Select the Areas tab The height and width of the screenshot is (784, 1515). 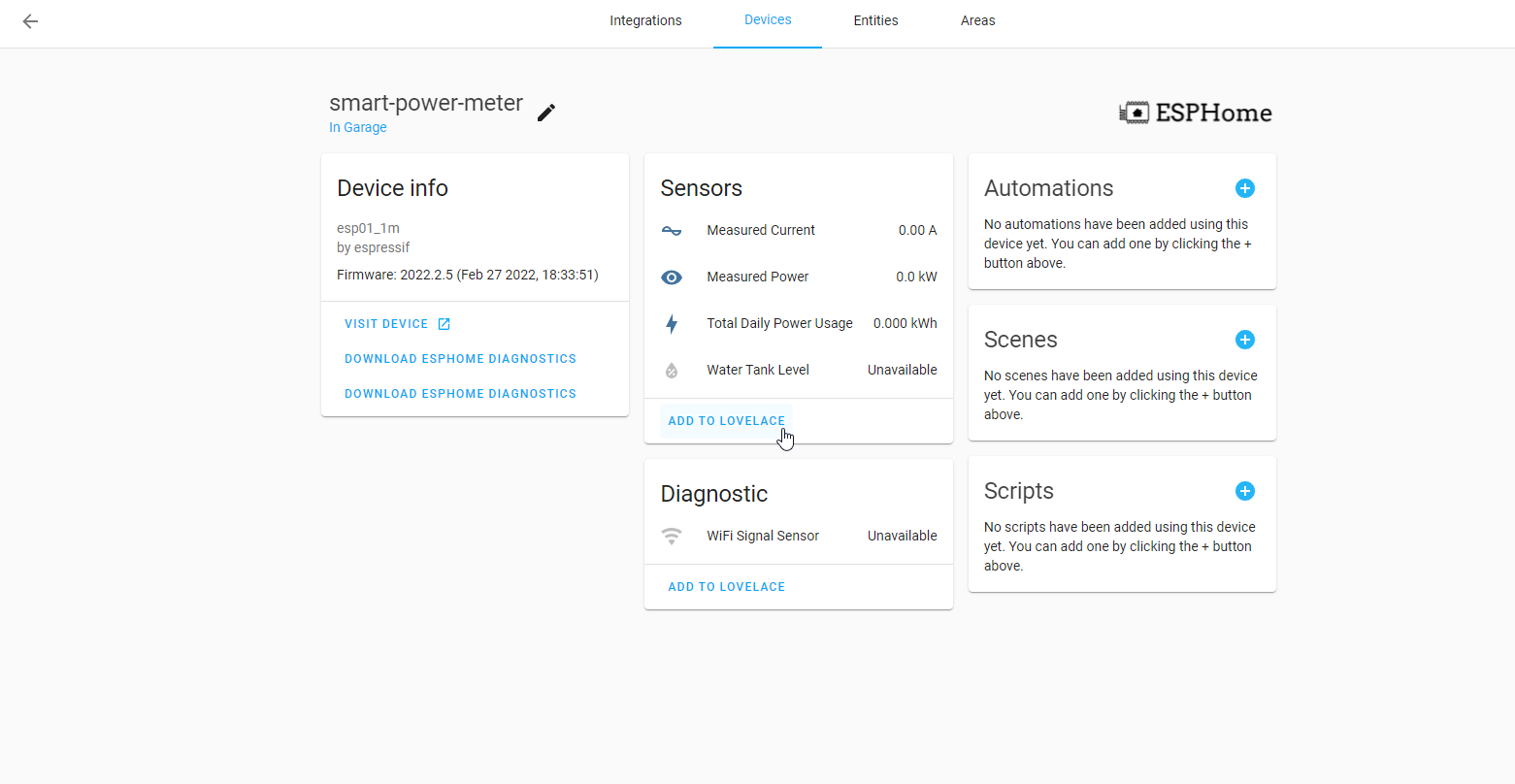click(977, 20)
